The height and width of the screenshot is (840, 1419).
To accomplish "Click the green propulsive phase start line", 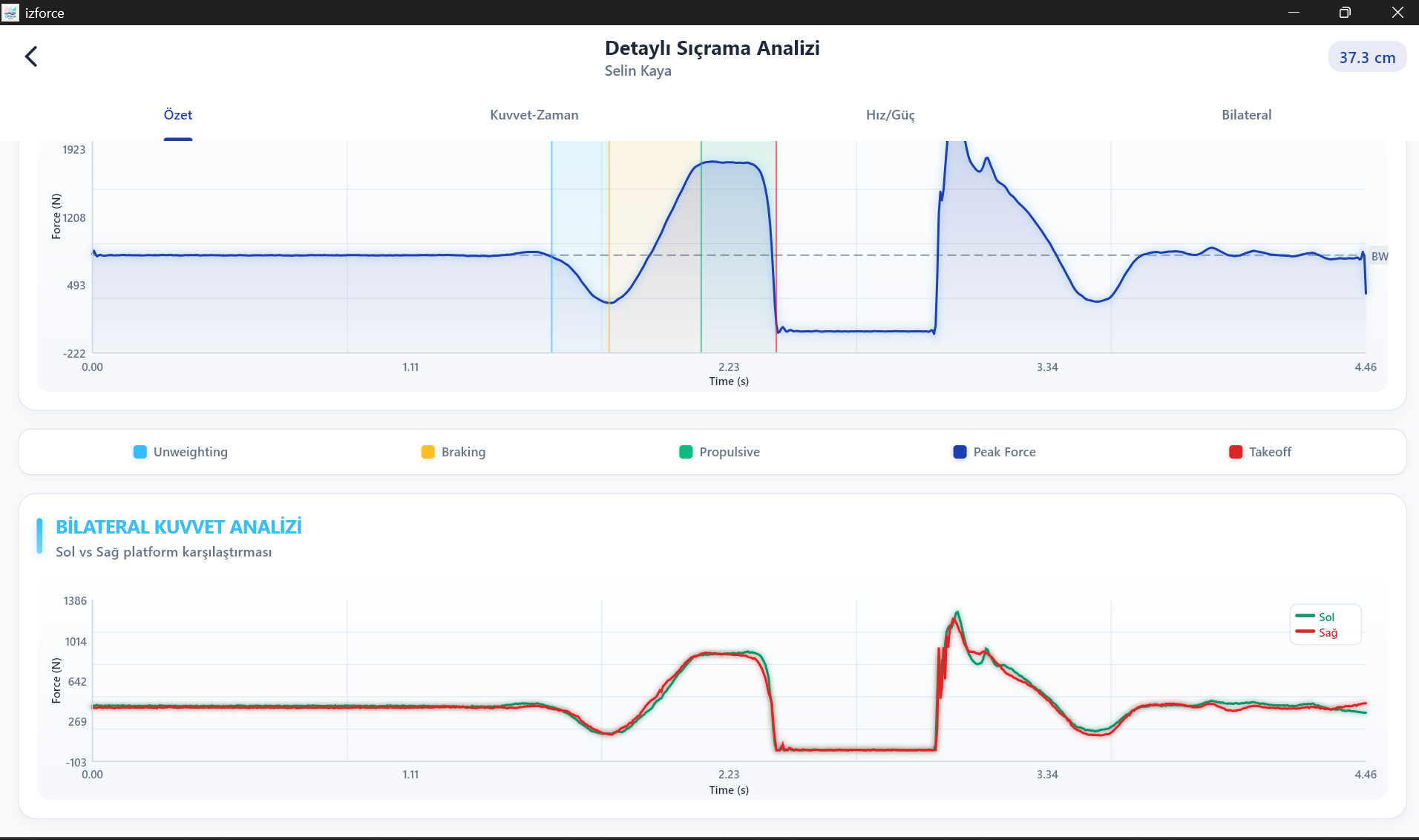I will click(x=701, y=246).
